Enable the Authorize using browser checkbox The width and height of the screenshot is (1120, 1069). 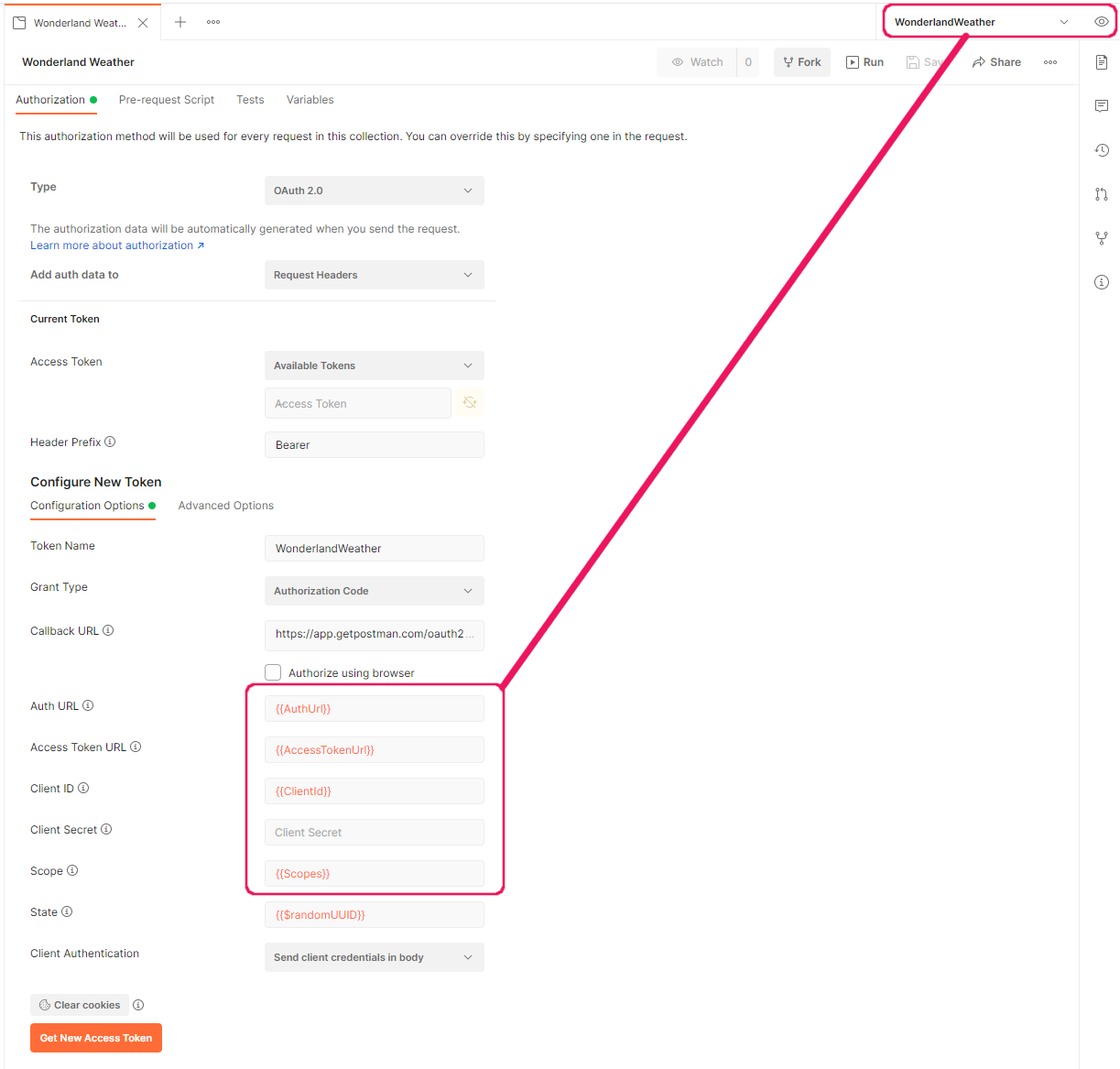point(273,671)
